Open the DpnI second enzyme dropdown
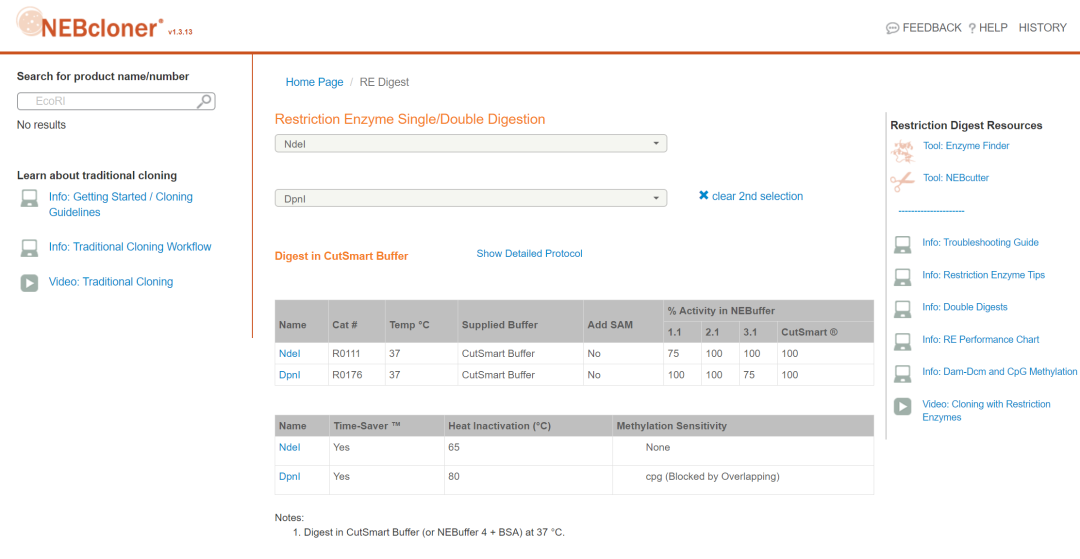This screenshot has height=559, width=1080. point(470,198)
